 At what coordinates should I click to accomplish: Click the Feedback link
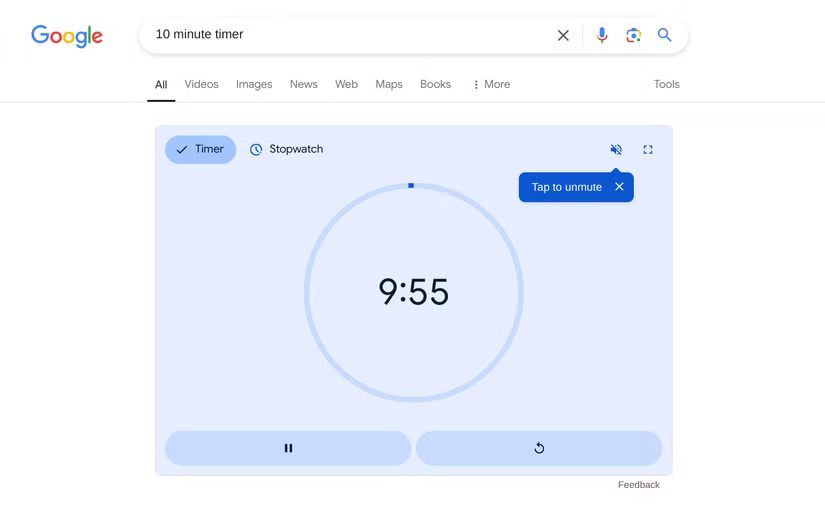click(x=638, y=485)
